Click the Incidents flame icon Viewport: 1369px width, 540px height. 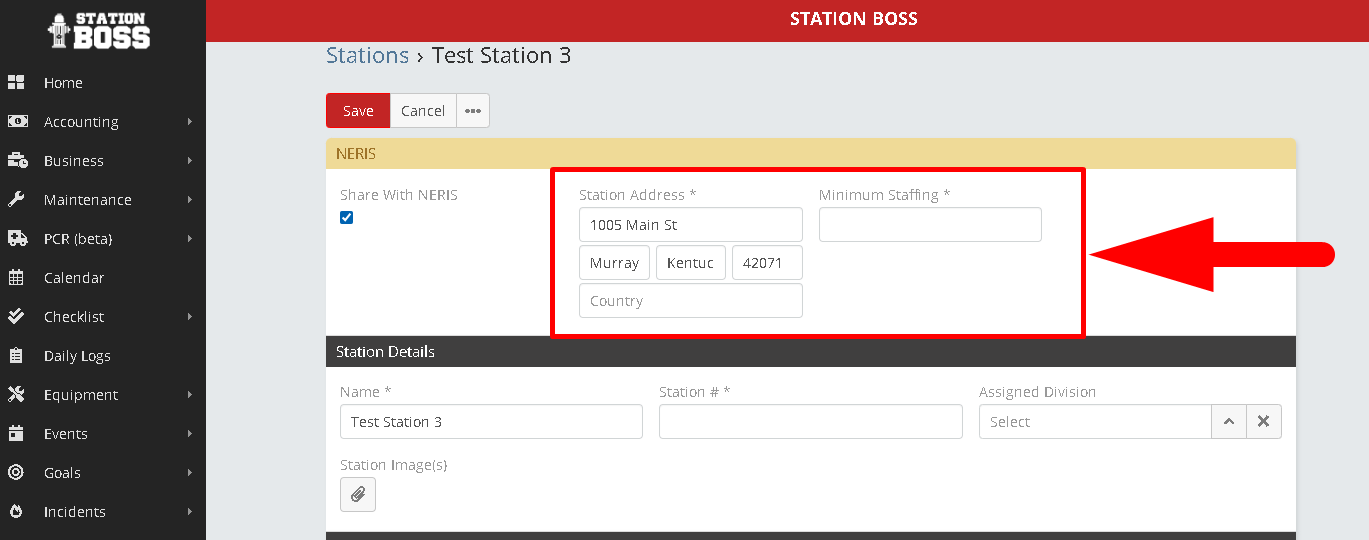click(16, 512)
